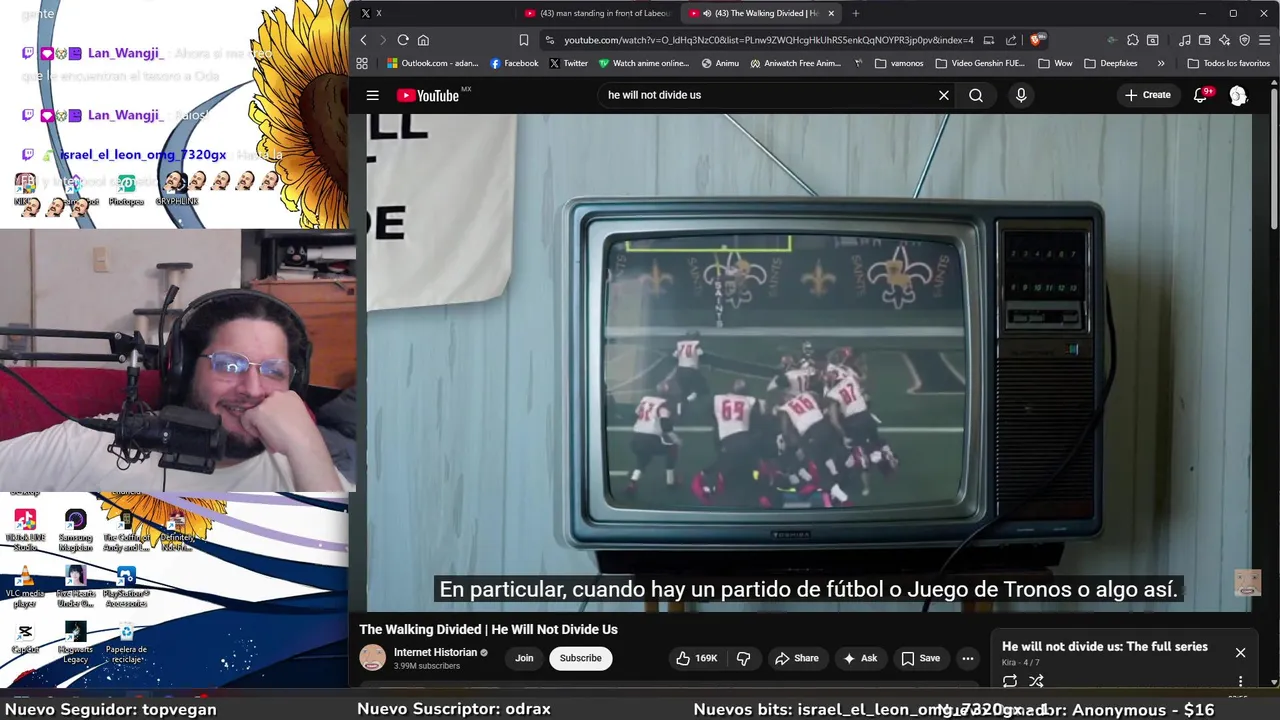
Task: Expand the Deepfakes bookmark folder
Action: 1111,63
